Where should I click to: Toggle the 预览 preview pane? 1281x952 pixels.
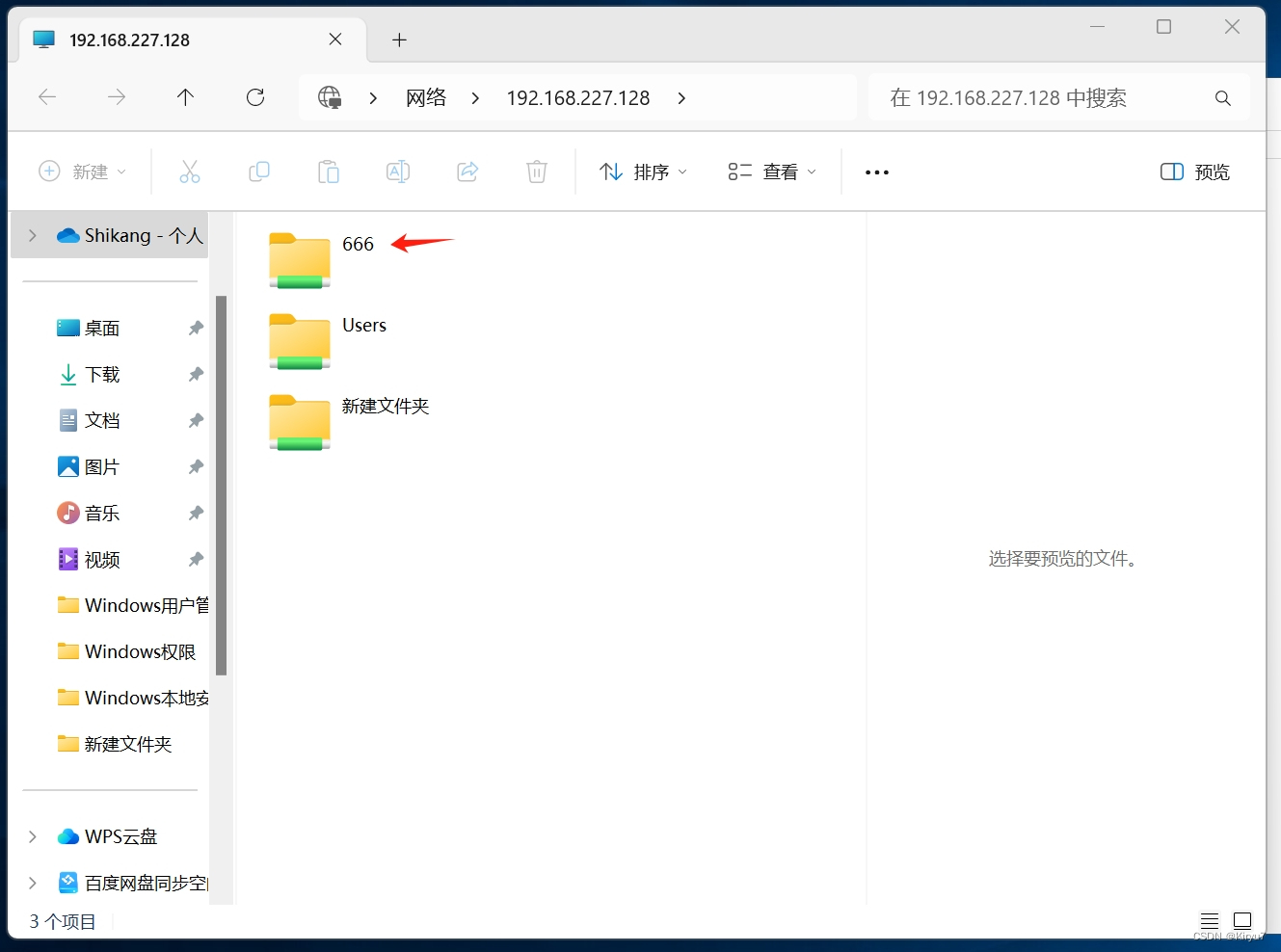(x=1195, y=172)
